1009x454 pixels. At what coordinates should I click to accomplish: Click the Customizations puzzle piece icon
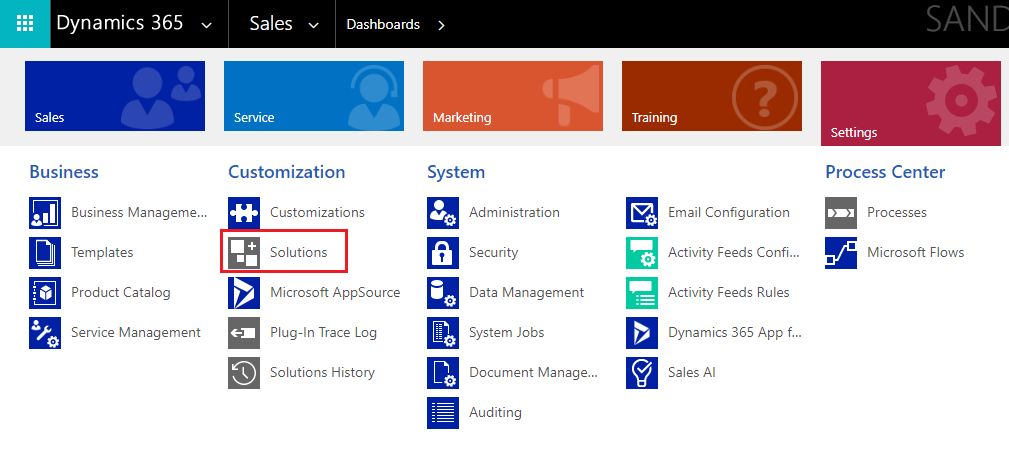click(x=244, y=212)
